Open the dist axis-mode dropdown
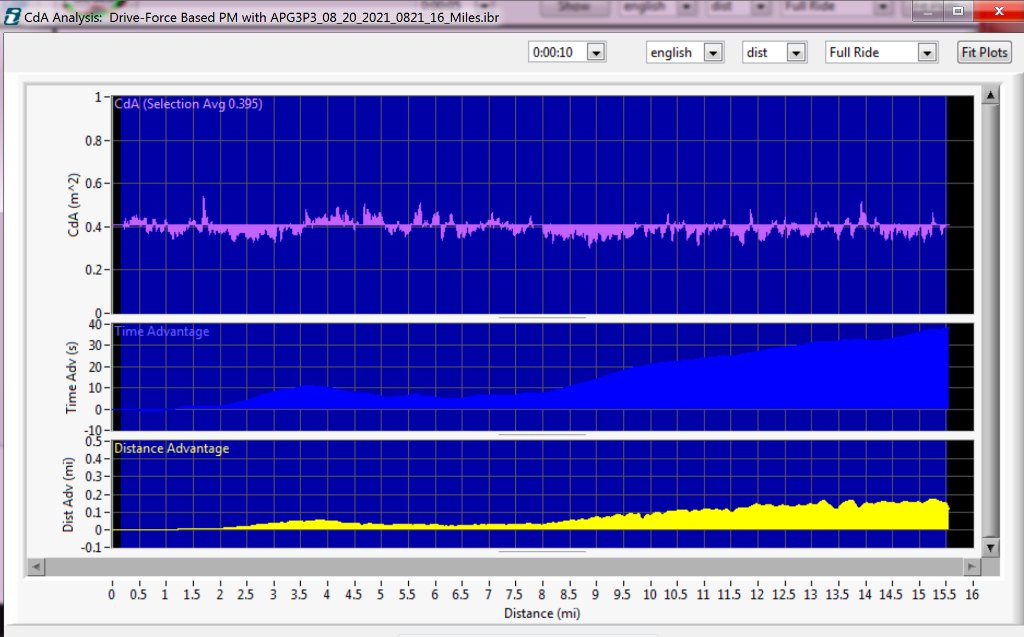Image resolution: width=1024 pixels, height=637 pixels. click(795, 52)
